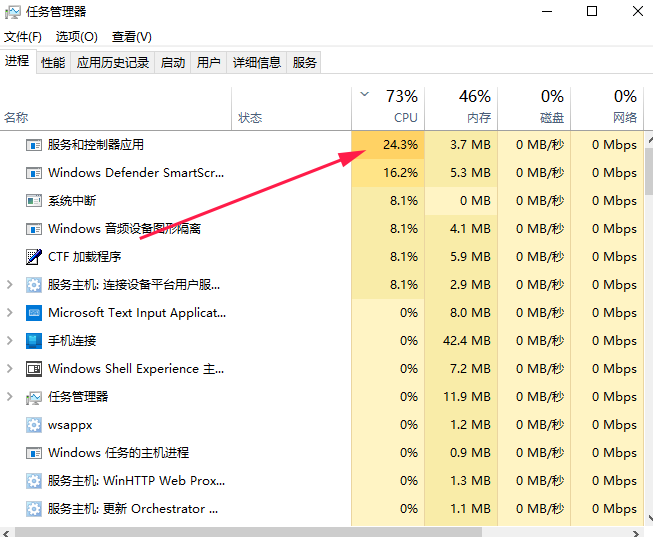Click the Task Manager title bar icon
This screenshot has height=537, width=653.
point(12,12)
